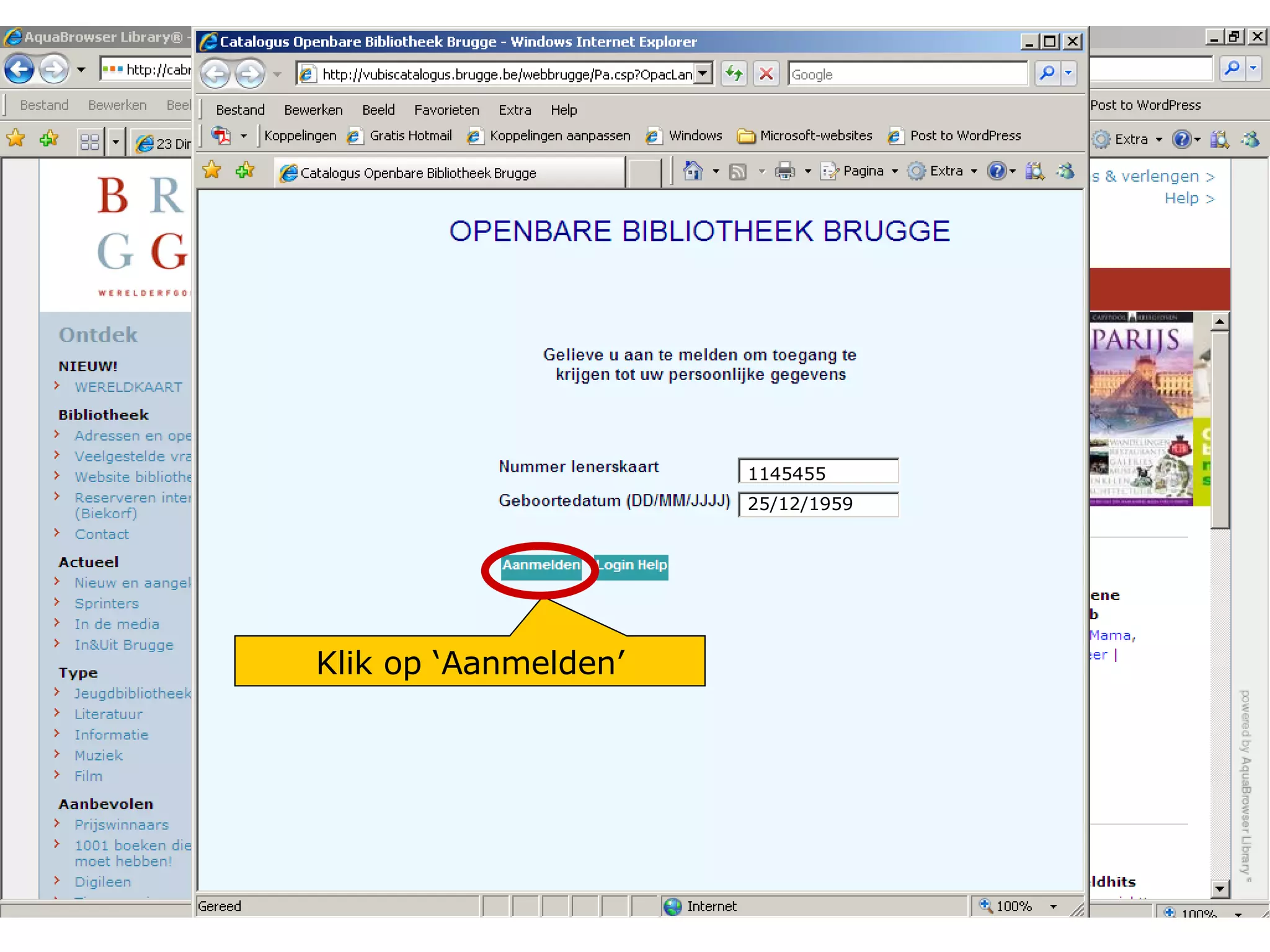Click the Refresh page icon

(734, 74)
